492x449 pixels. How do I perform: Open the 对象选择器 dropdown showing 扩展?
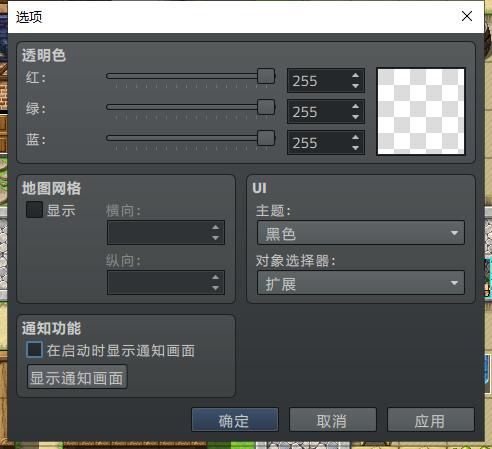pos(361,283)
